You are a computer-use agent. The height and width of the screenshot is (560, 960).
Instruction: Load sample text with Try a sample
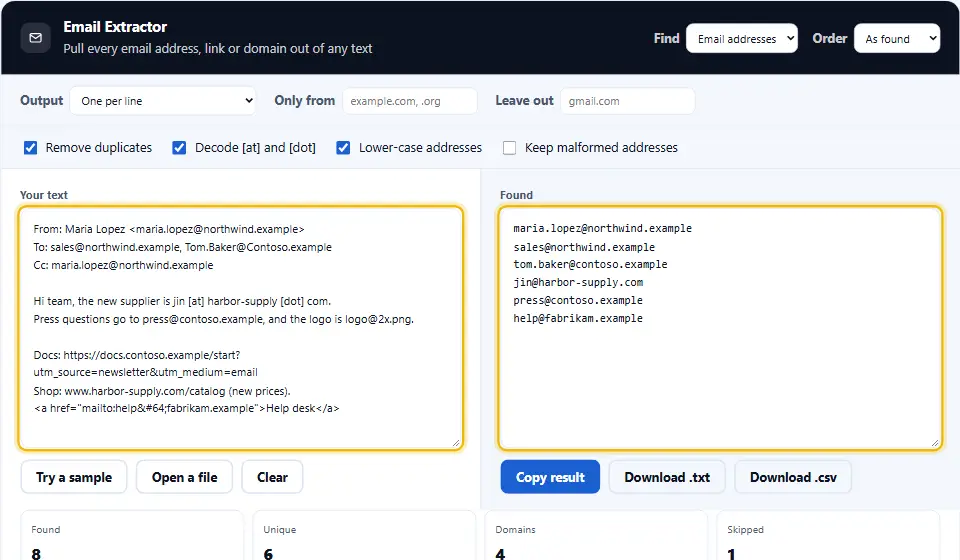coord(74,477)
